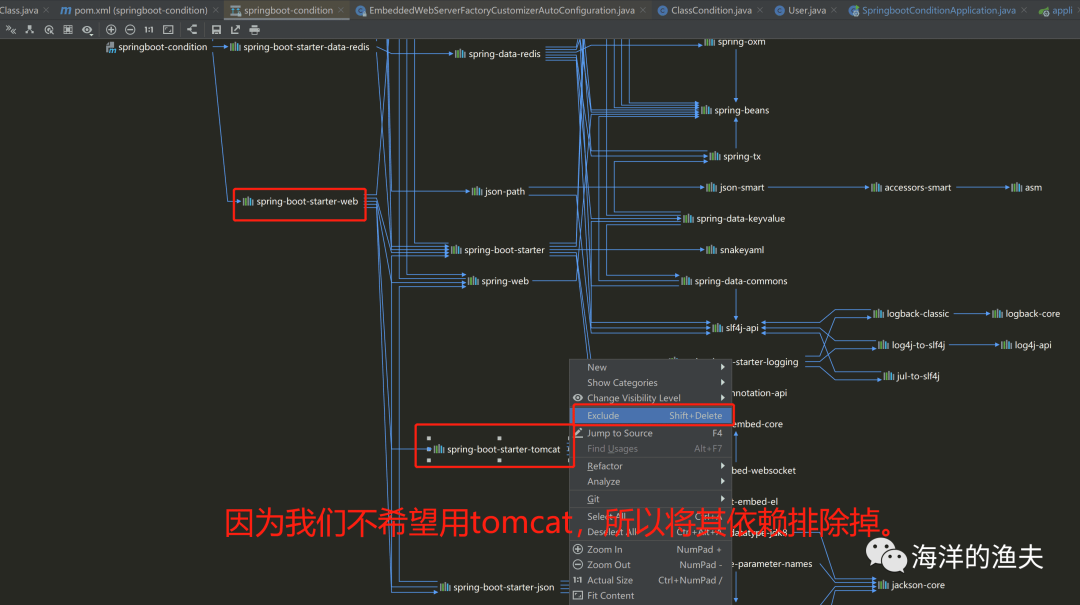Image resolution: width=1080 pixels, height=605 pixels.
Task: Expand the Change Visibility Level submenu
Action: [650, 398]
